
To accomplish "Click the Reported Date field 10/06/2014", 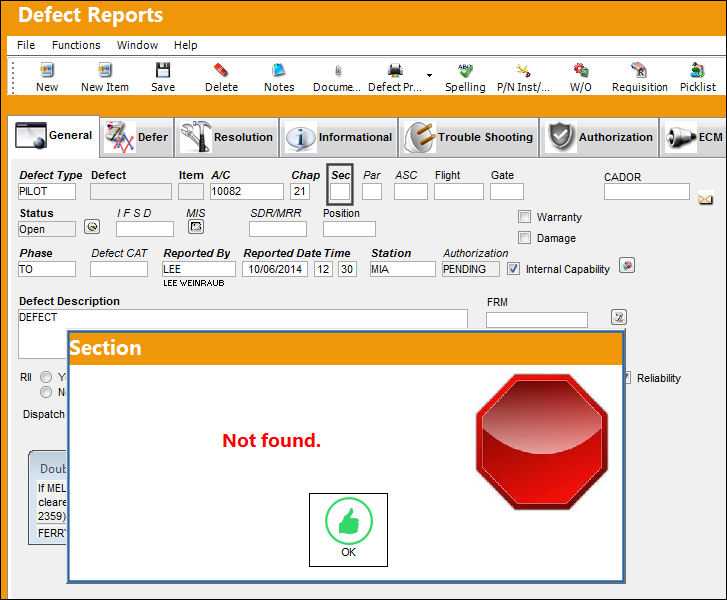I will click(x=274, y=269).
